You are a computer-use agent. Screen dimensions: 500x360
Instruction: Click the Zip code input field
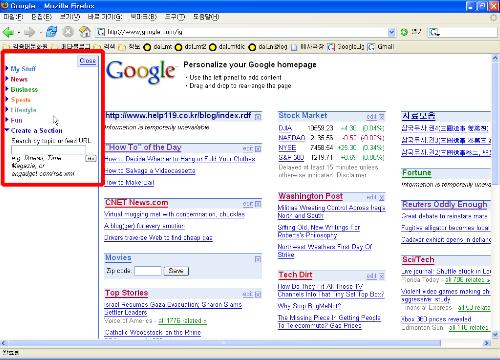pos(148,271)
